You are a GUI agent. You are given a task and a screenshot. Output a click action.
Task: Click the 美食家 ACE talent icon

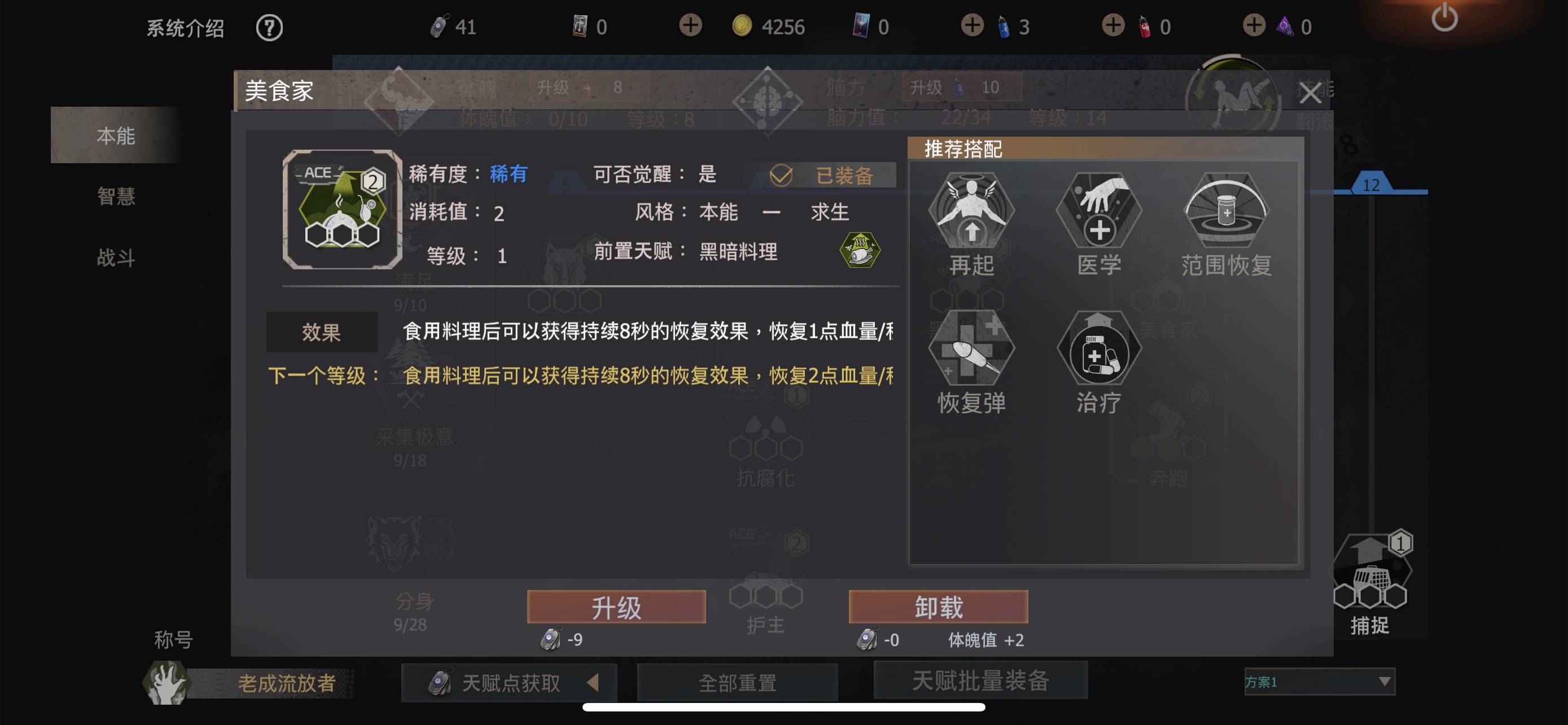[x=342, y=209]
